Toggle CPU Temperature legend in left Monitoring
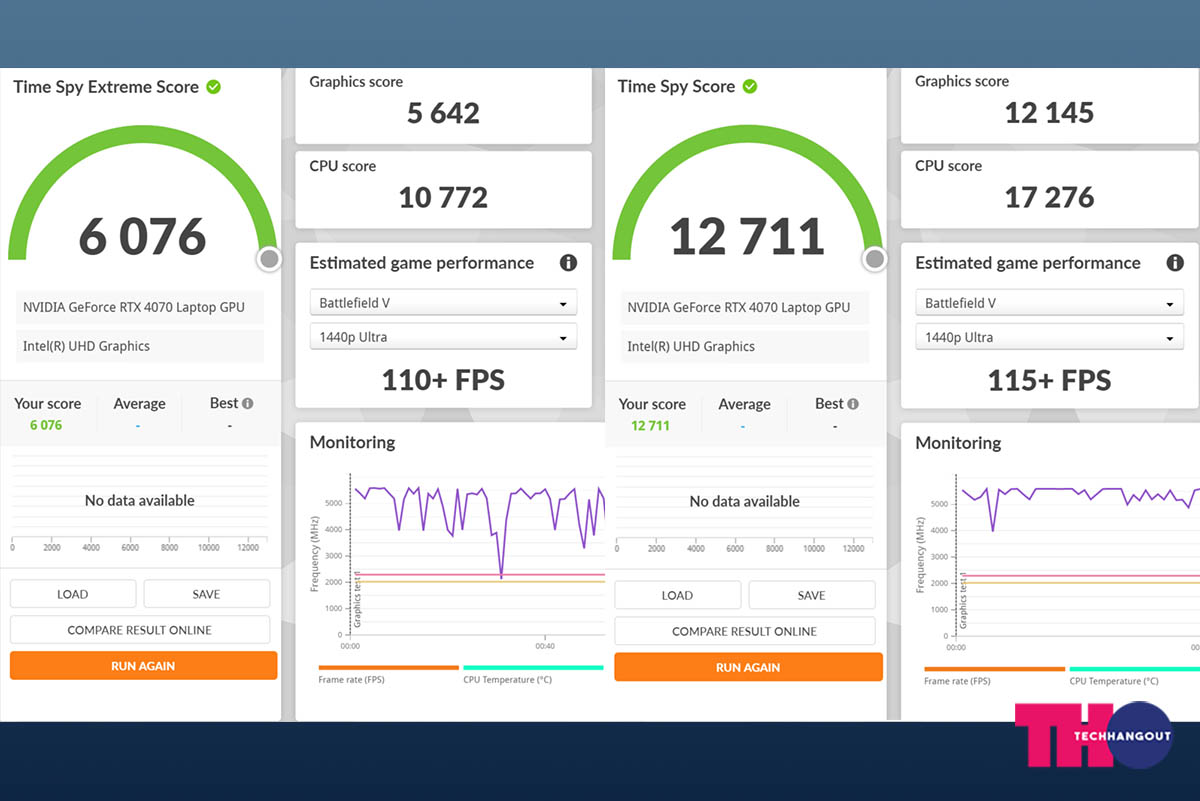The image size is (1200, 801). click(533, 674)
